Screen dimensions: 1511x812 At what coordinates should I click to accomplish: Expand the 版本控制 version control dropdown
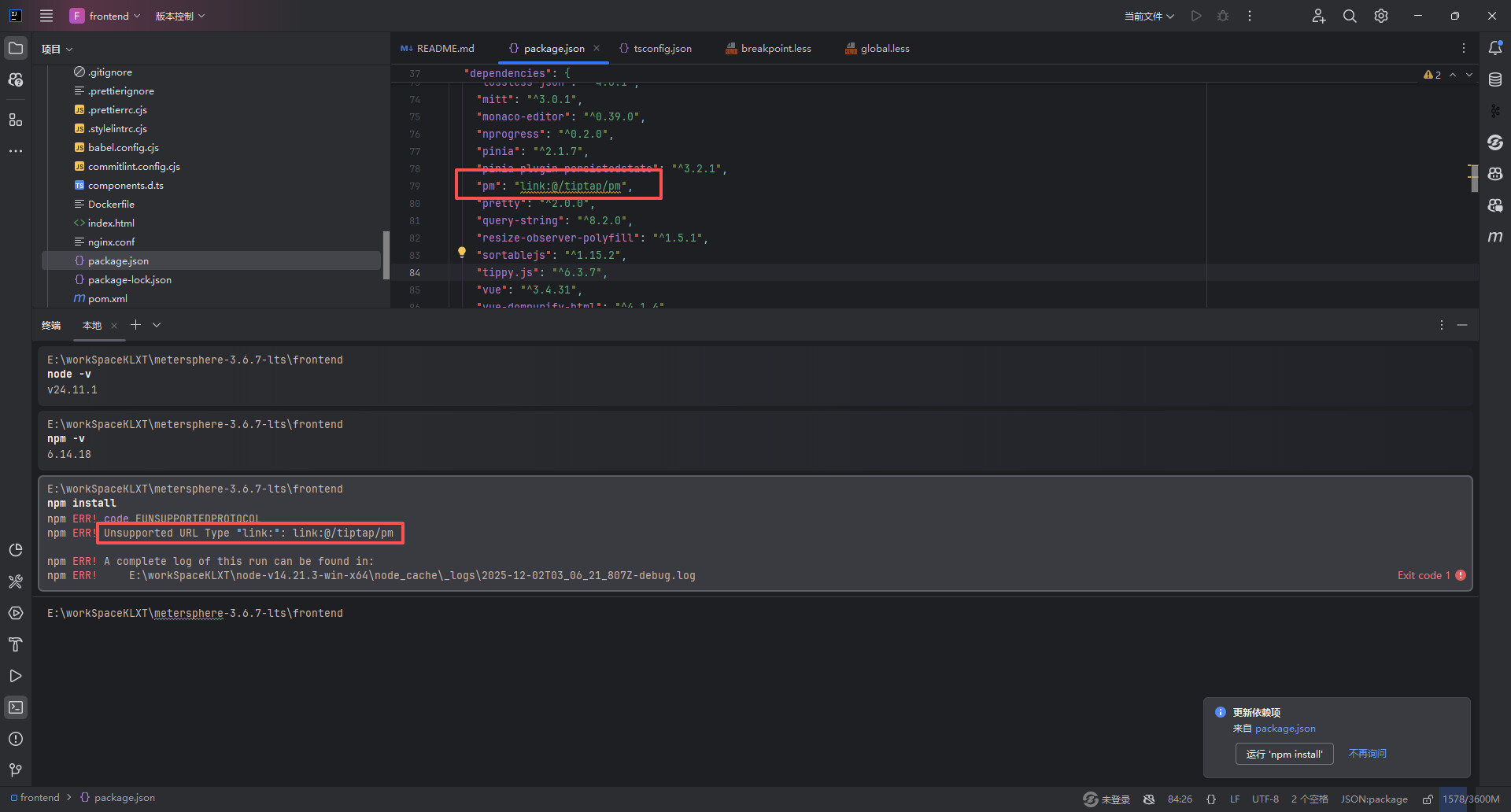point(179,16)
